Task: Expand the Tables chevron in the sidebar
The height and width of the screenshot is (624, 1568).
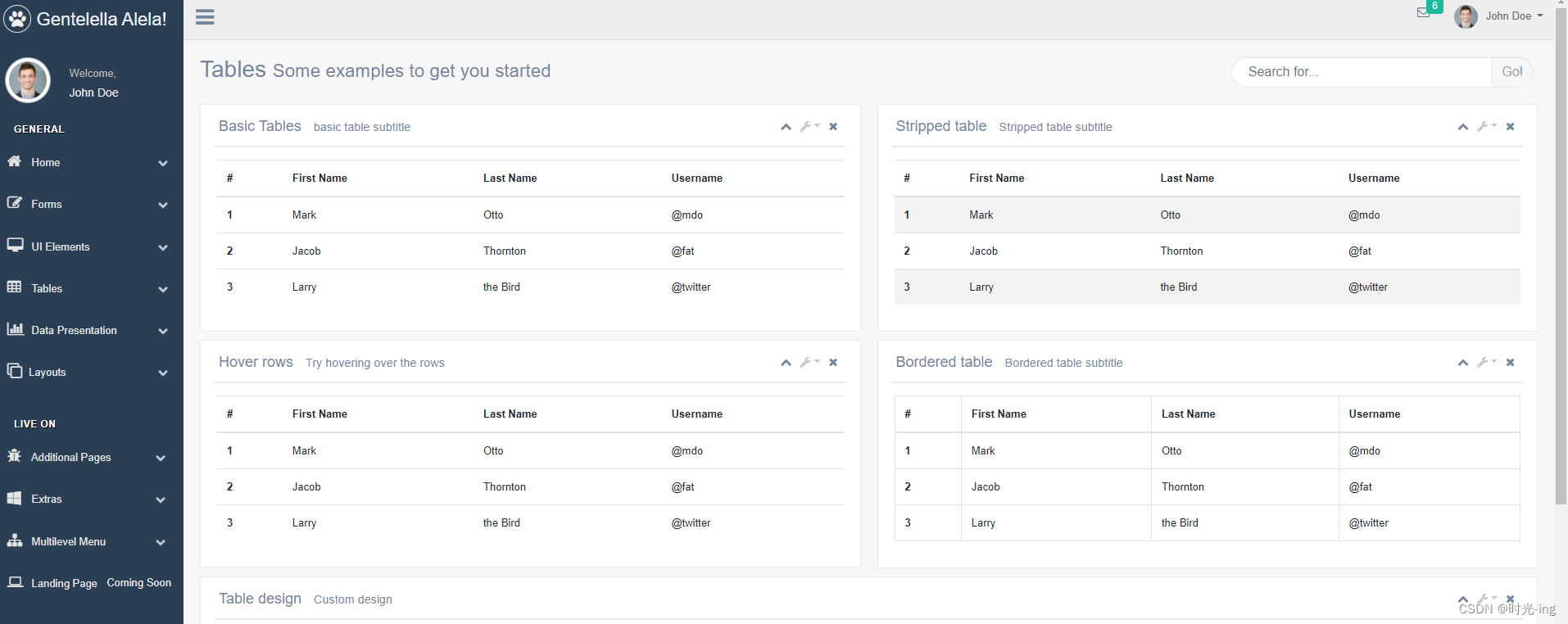Action: tap(163, 289)
